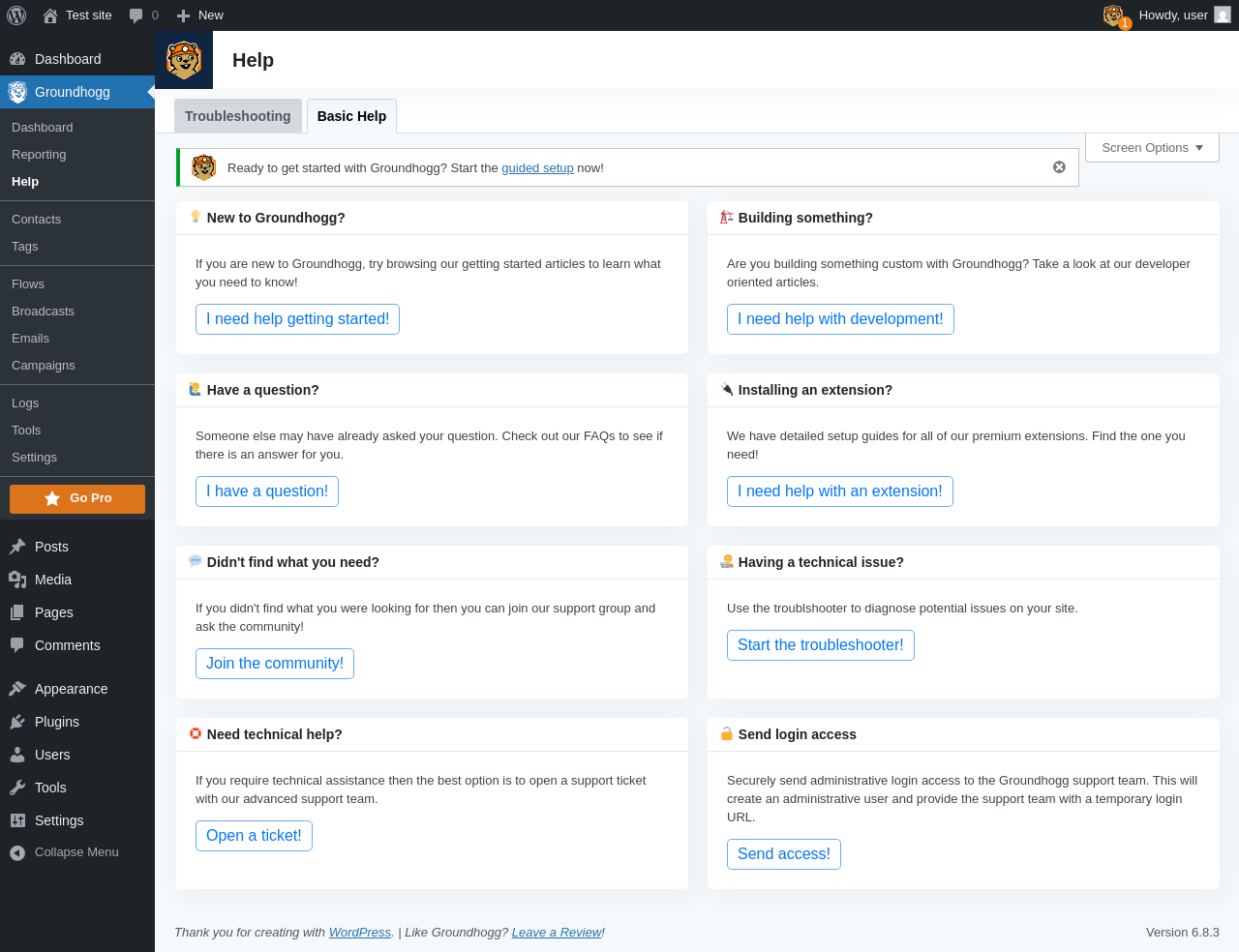Follow the Leave a Review link
This screenshot has width=1239, height=952.
(x=557, y=933)
